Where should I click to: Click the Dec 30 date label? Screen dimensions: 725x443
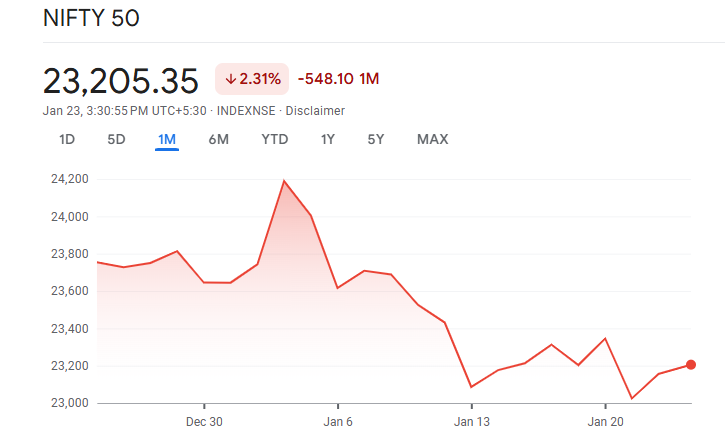204,422
